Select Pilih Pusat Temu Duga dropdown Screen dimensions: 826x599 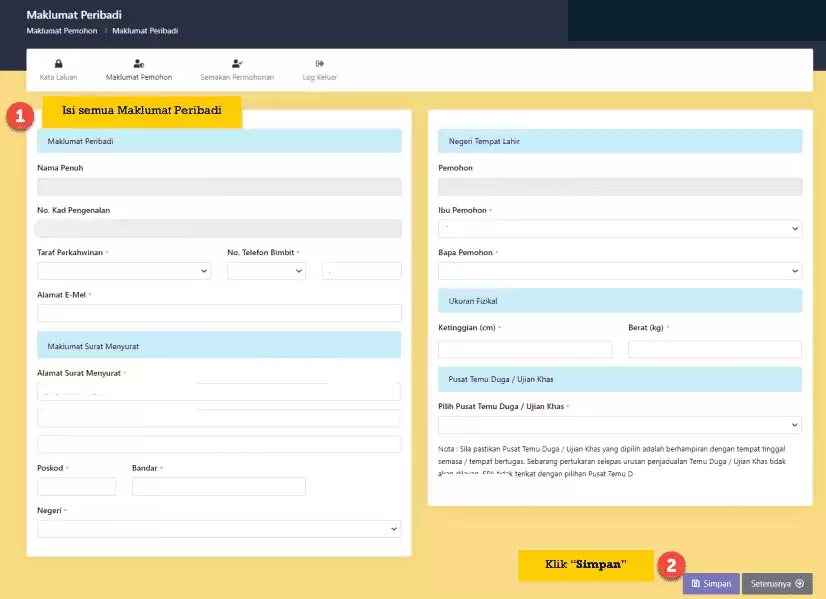[619, 425]
